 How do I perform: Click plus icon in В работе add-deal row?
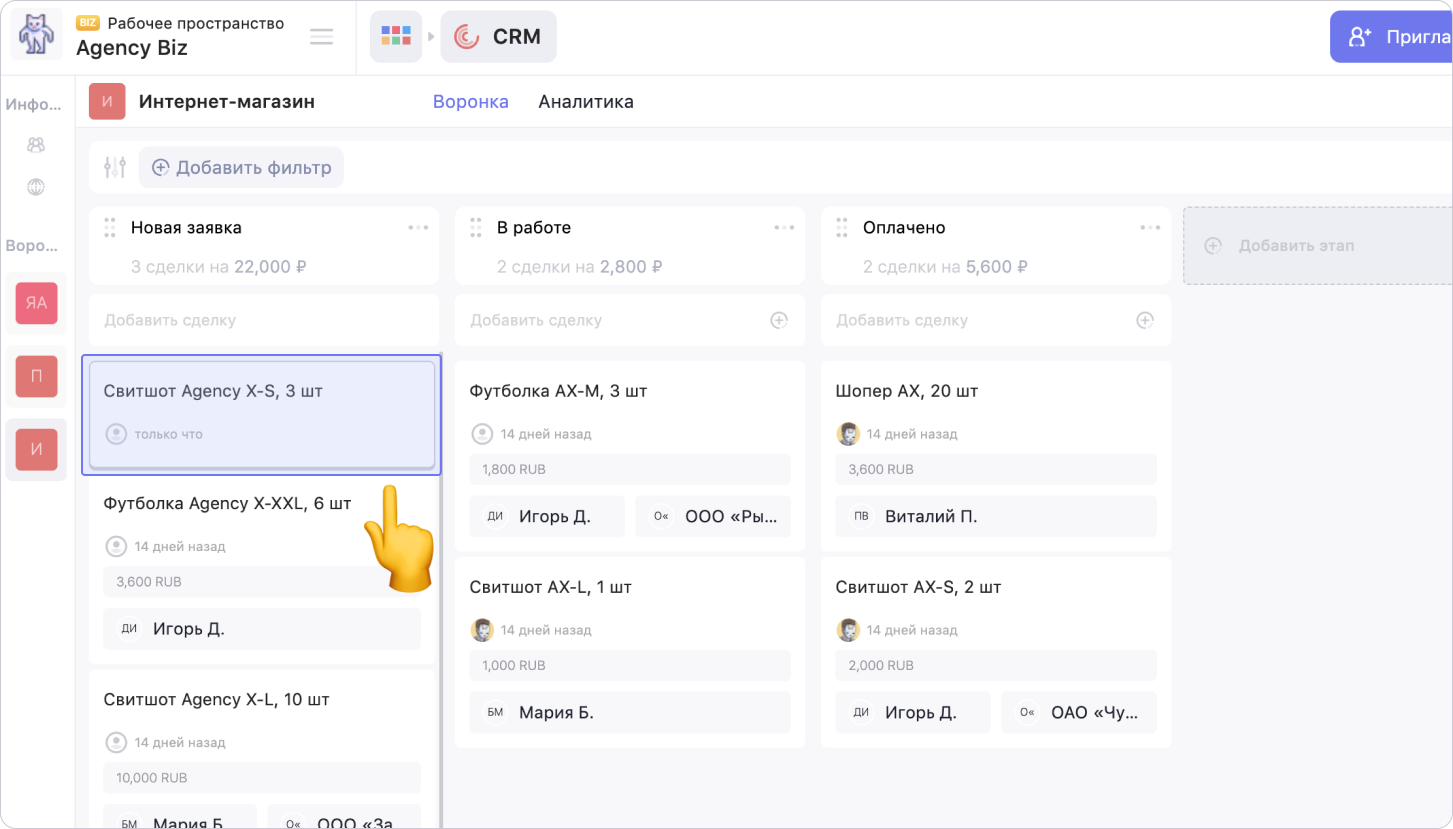point(779,320)
